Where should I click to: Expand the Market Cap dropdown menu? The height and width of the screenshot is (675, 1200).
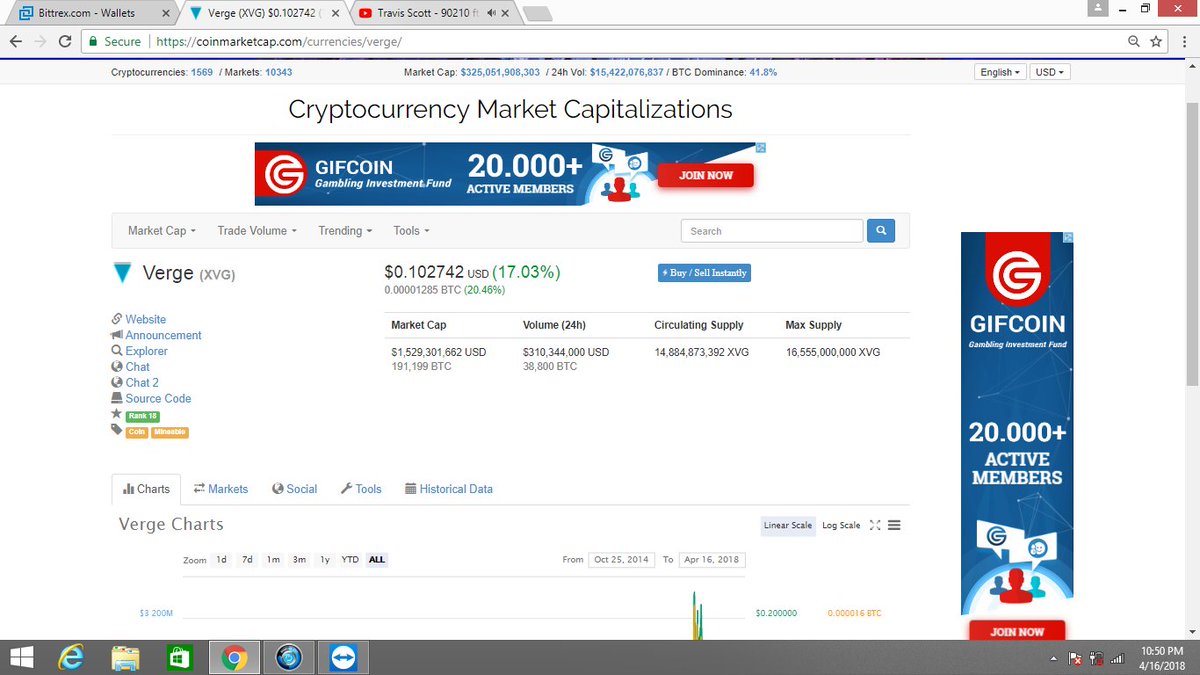162,231
